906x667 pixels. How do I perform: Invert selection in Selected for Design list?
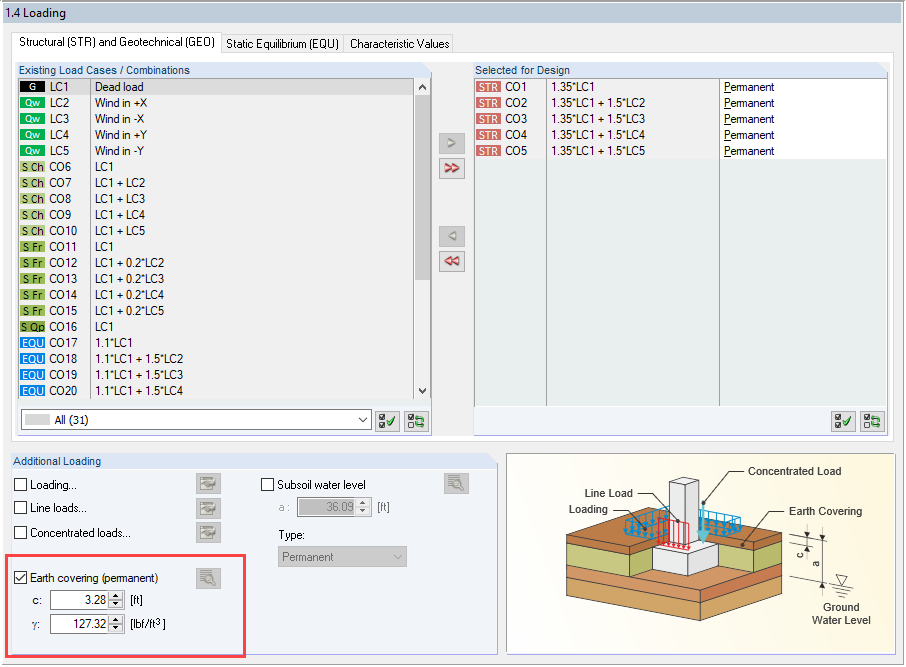coord(872,421)
